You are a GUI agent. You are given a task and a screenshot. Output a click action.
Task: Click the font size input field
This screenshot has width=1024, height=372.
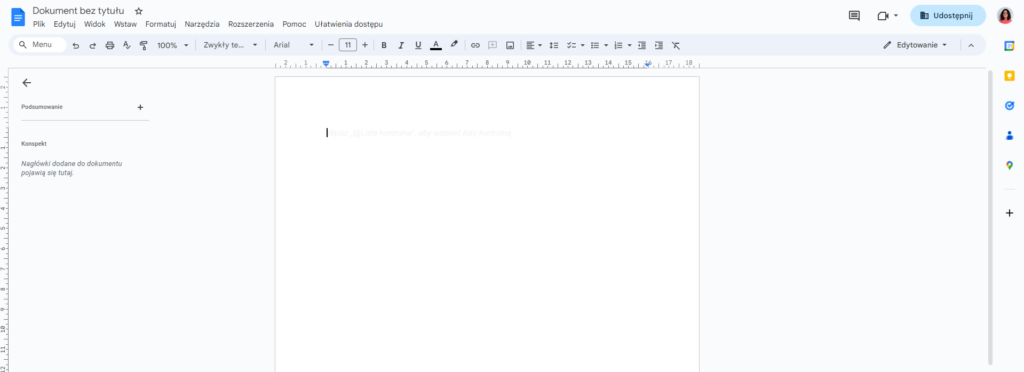[x=347, y=45]
